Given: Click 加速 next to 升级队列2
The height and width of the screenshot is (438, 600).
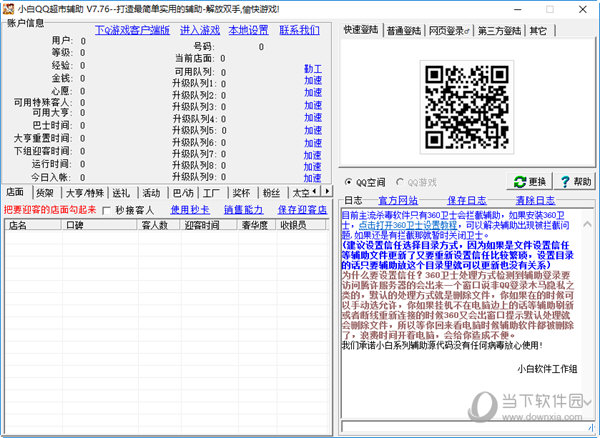Looking at the screenshot, I should [313, 93].
